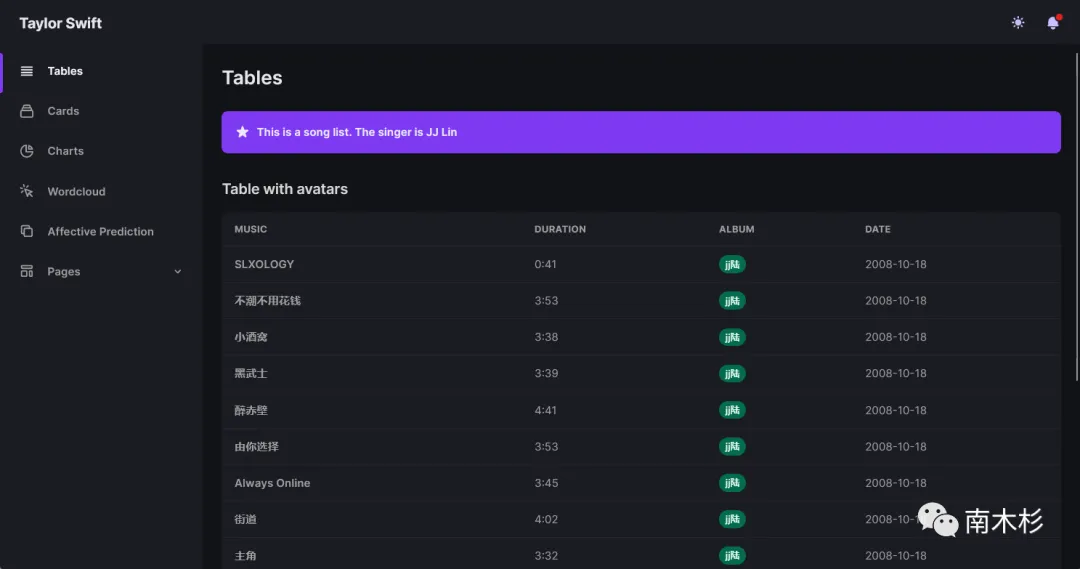The width and height of the screenshot is (1080, 569).
Task: Click the star icon in purple banner
Action: (x=242, y=132)
